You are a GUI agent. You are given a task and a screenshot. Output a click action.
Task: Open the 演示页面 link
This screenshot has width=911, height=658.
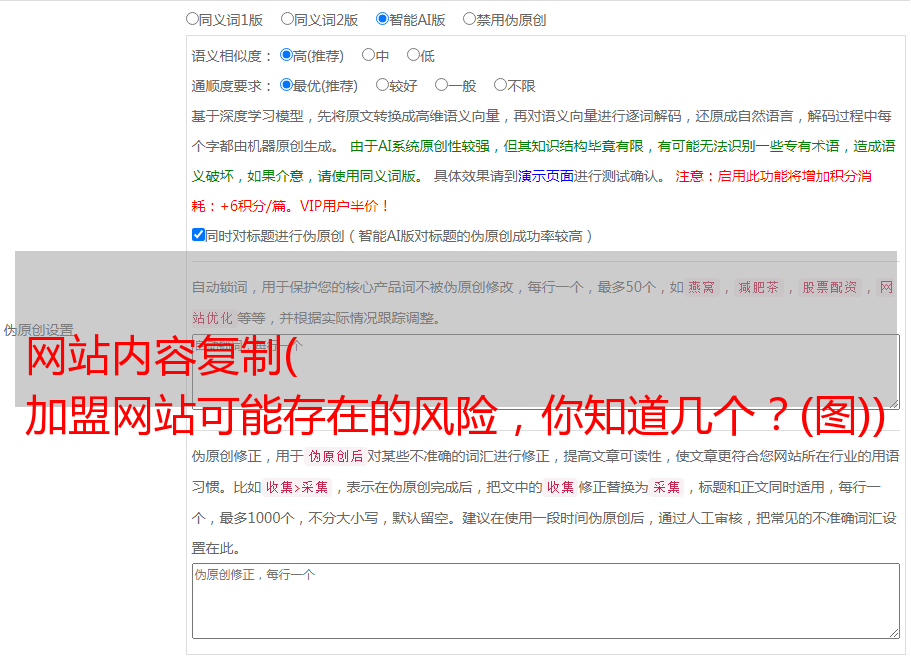[x=545, y=176]
